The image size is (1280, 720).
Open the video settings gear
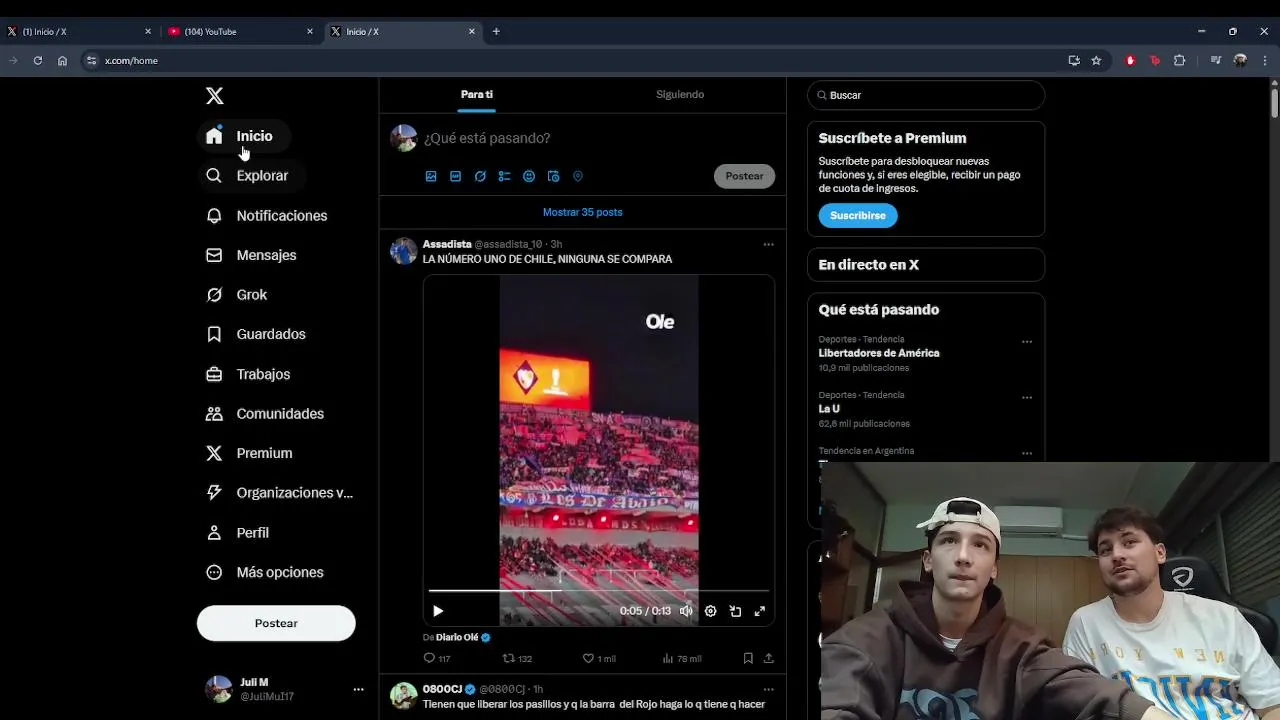(710, 611)
